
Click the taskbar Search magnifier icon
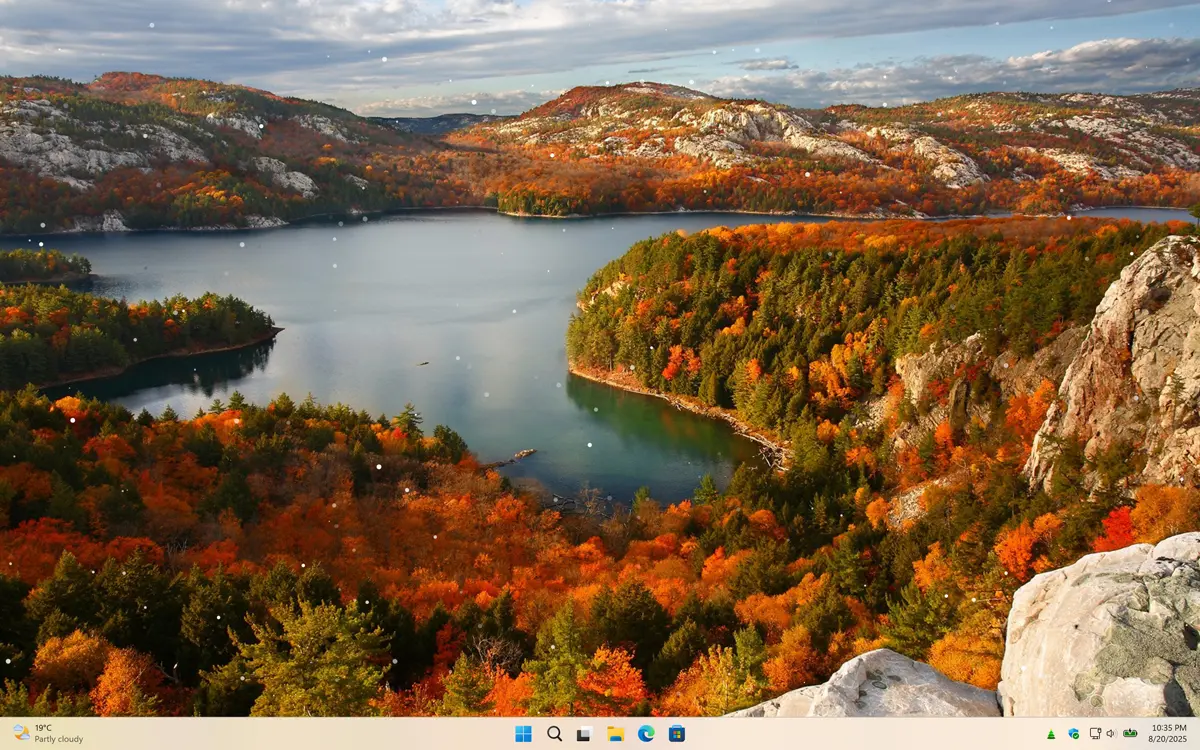coord(554,734)
